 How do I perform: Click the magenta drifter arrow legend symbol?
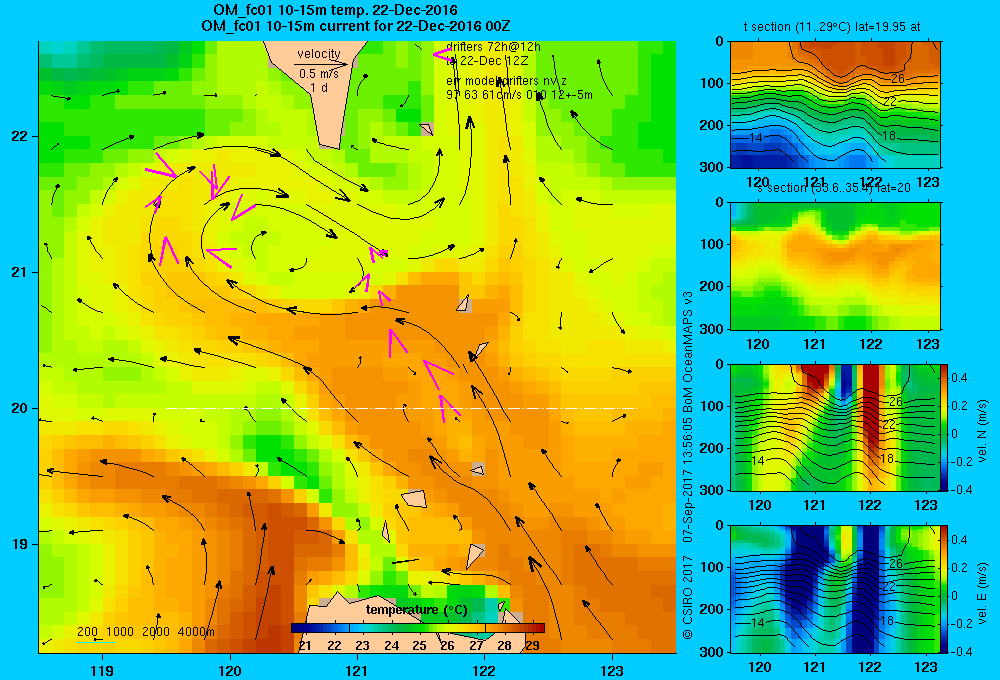tap(442, 54)
